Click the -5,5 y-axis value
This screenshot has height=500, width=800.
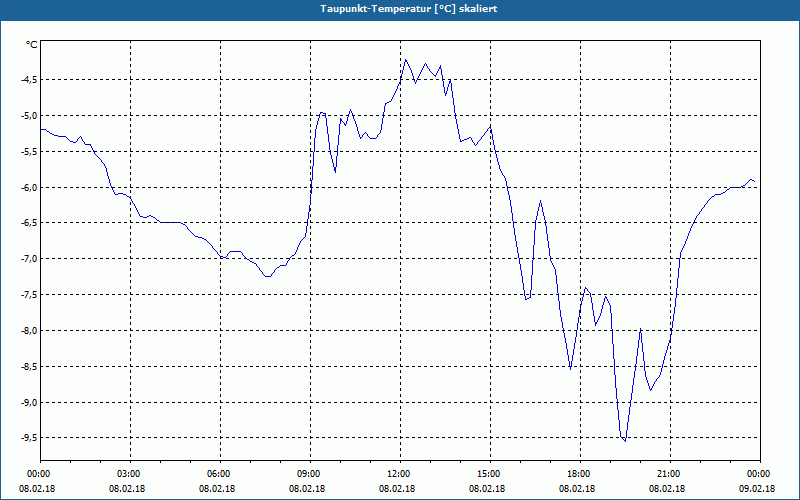click(28, 152)
